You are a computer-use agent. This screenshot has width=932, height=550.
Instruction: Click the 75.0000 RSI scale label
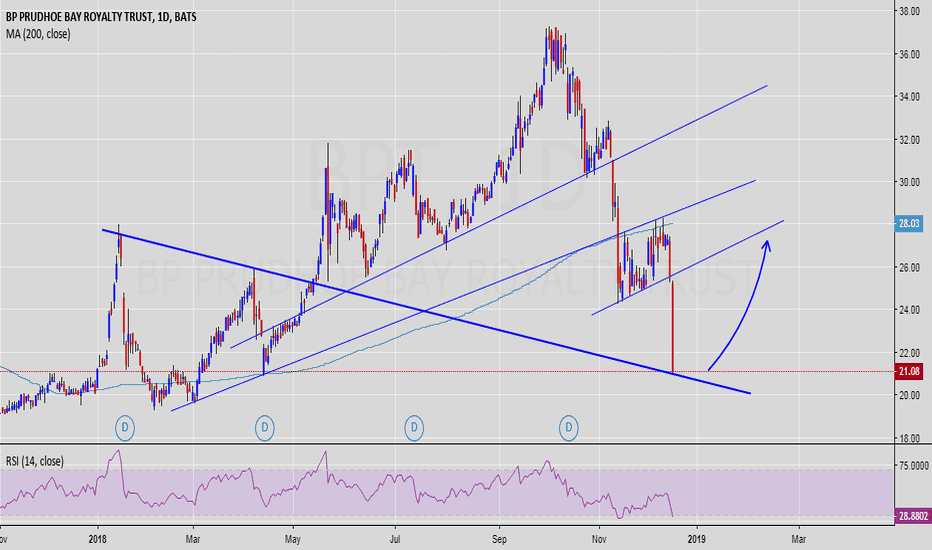(912, 466)
